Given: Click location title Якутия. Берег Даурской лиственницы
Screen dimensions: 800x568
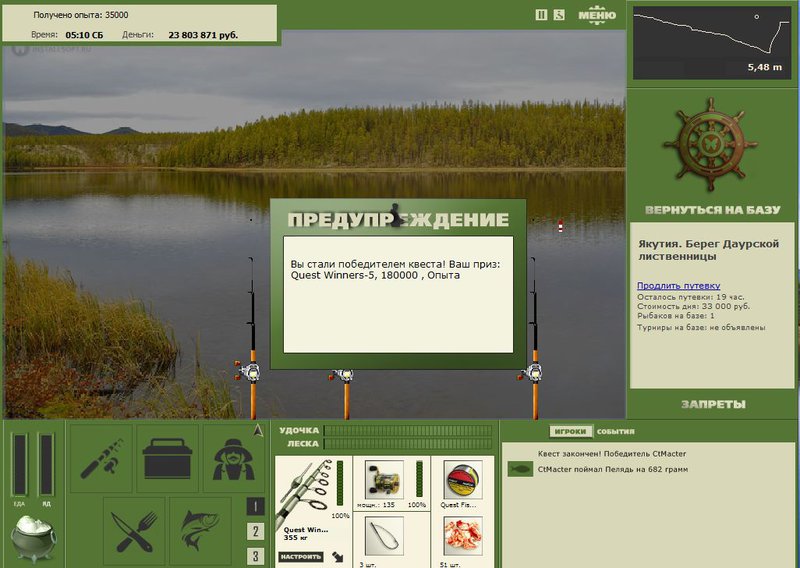Looking at the screenshot, I should (x=709, y=250).
